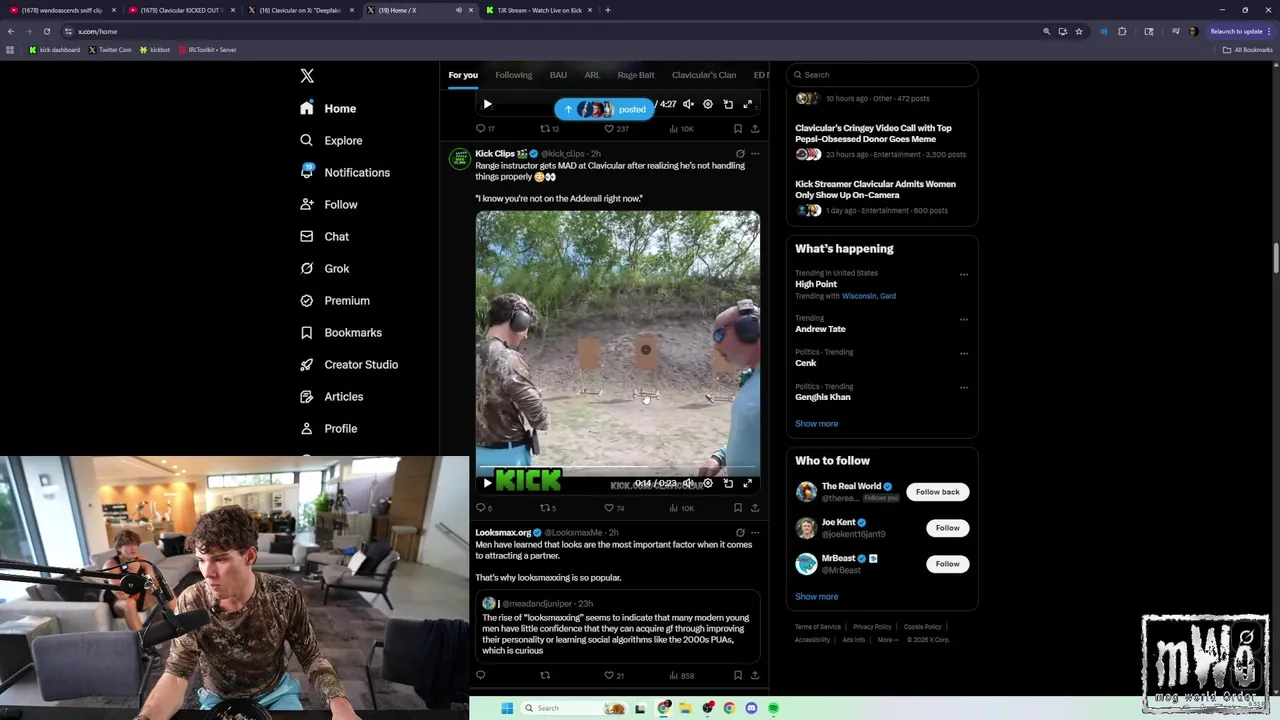Open Articles in the sidebar

tap(332, 396)
